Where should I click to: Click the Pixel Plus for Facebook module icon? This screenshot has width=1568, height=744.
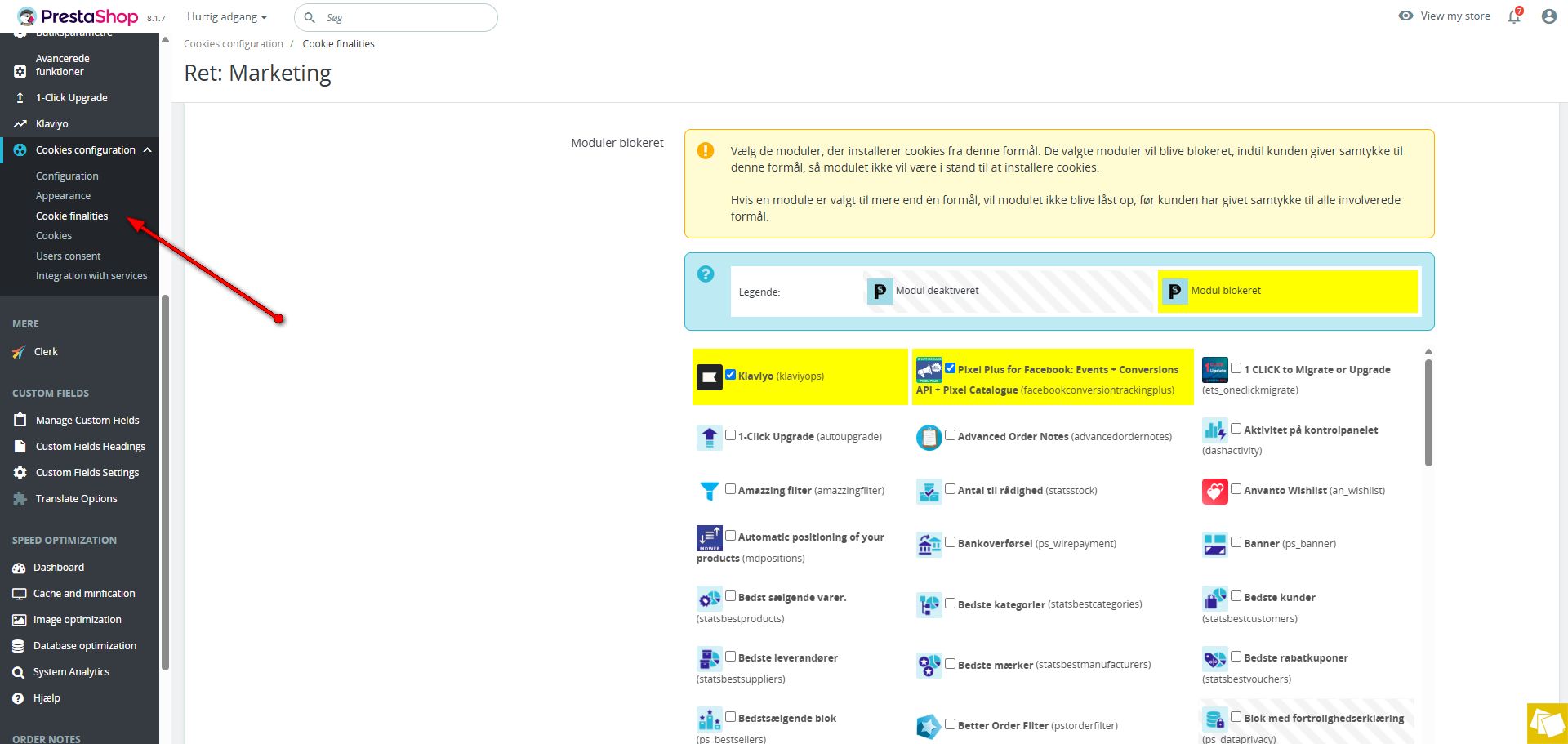(x=929, y=370)
